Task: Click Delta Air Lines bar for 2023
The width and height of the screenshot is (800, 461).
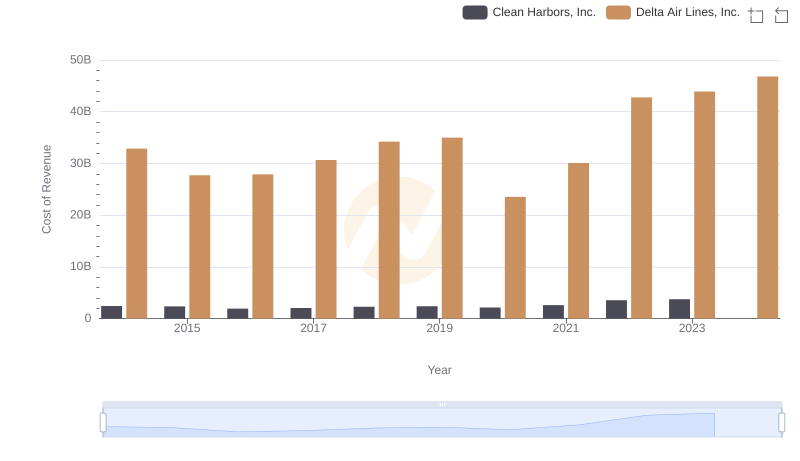Action: (x=705, y=205)
